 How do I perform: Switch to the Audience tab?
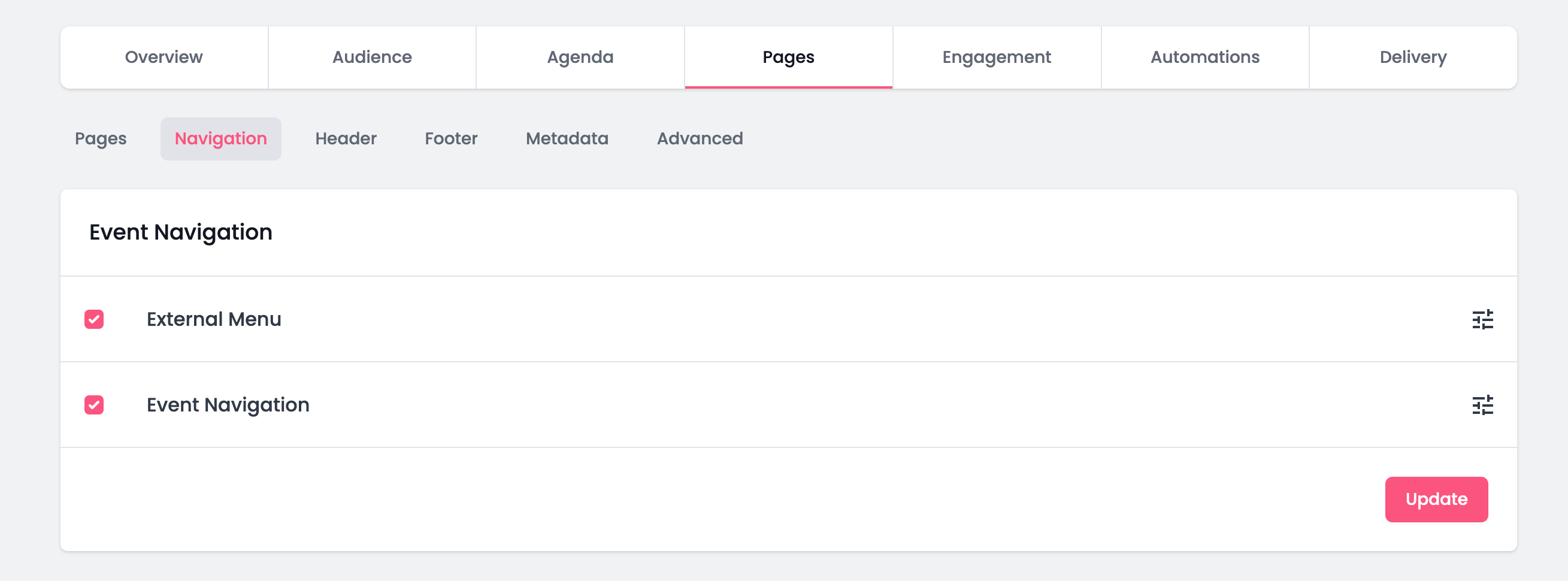tap(372, 58)
